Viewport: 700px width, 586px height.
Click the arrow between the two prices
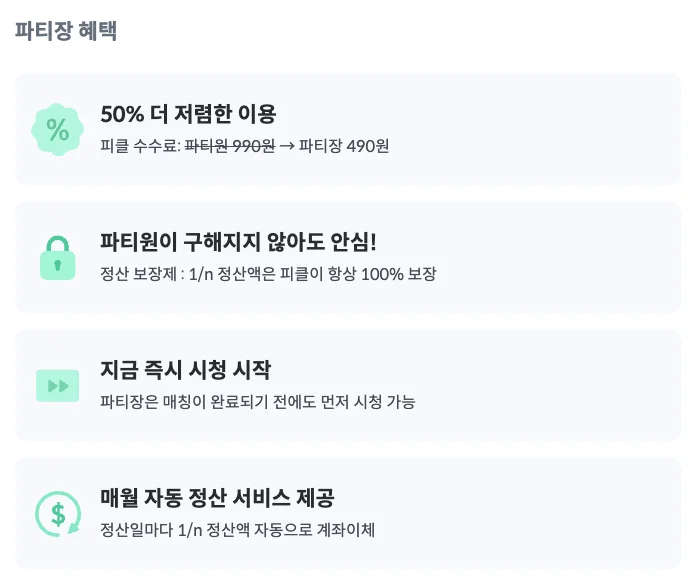(286, 146)
